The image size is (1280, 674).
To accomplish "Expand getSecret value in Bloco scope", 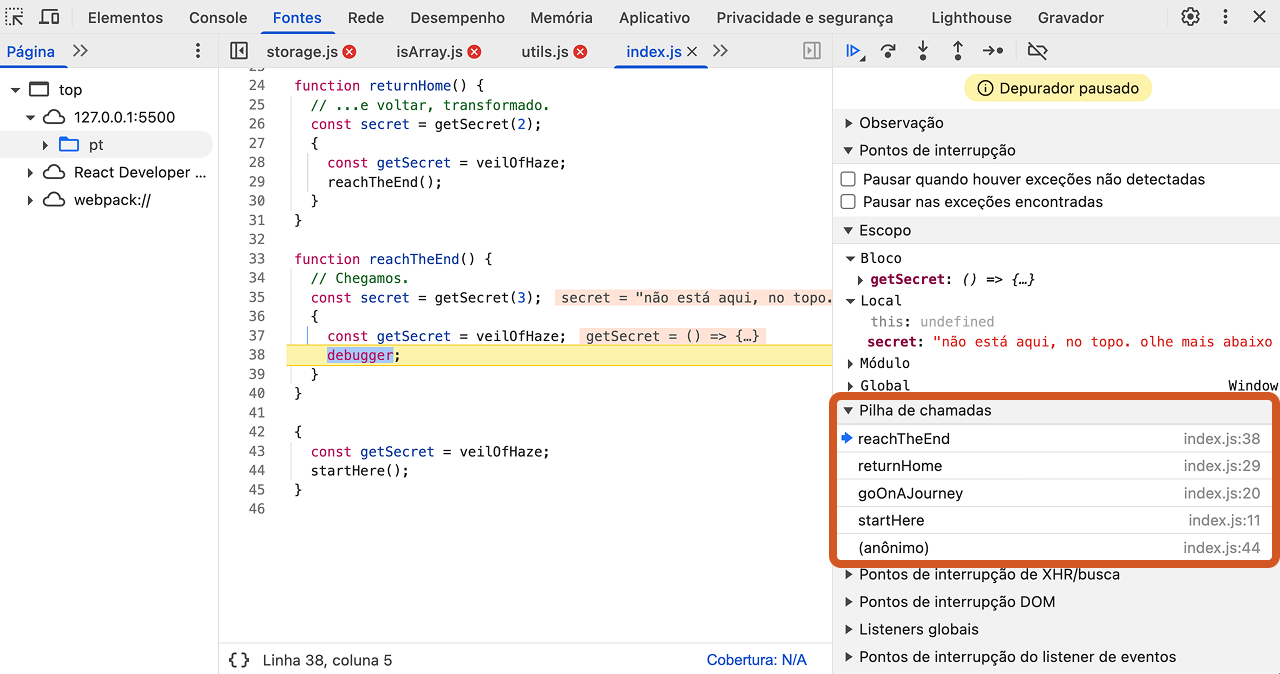I will (x=861, y=280).
